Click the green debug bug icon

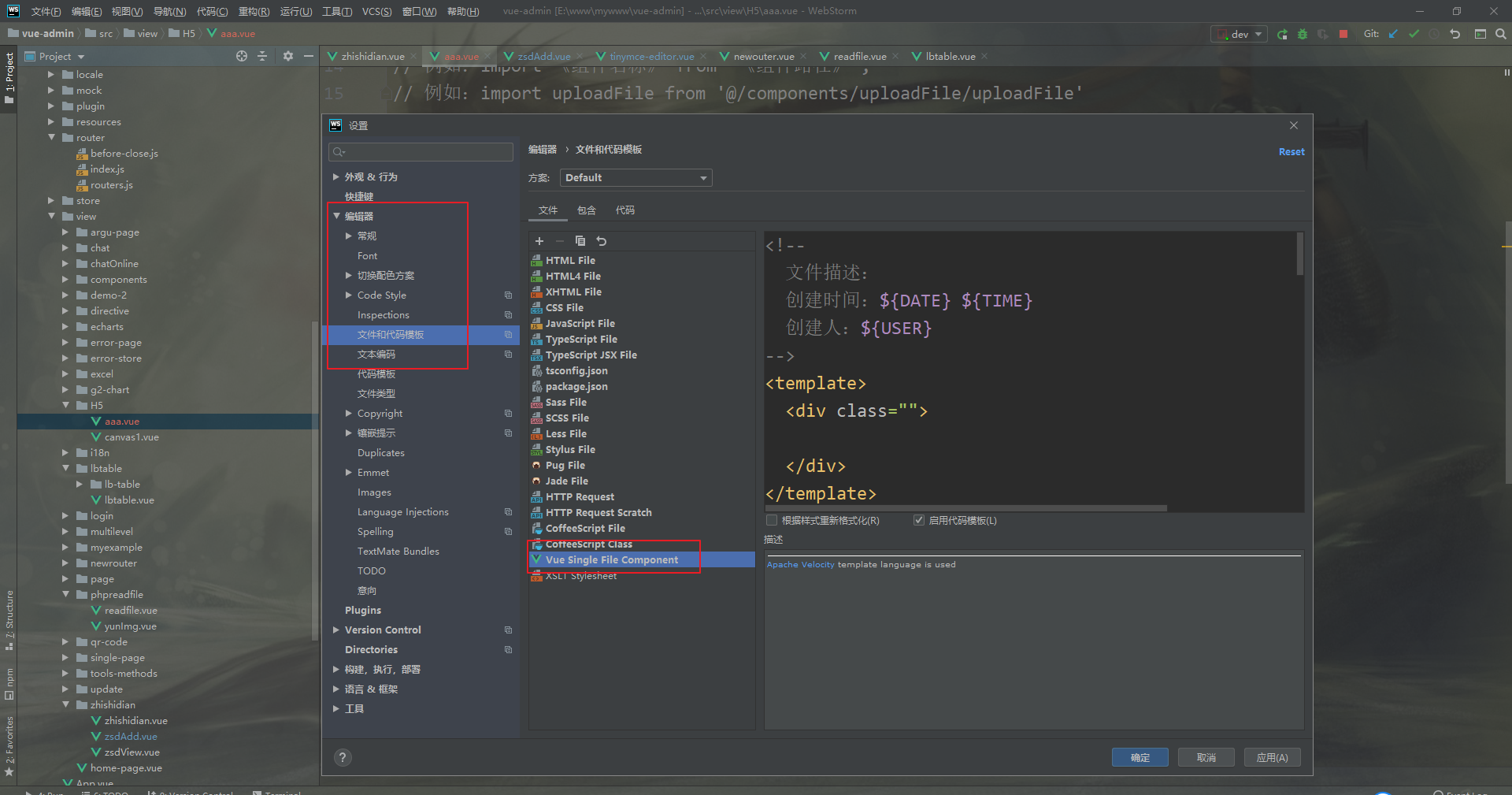(1303, 34)
